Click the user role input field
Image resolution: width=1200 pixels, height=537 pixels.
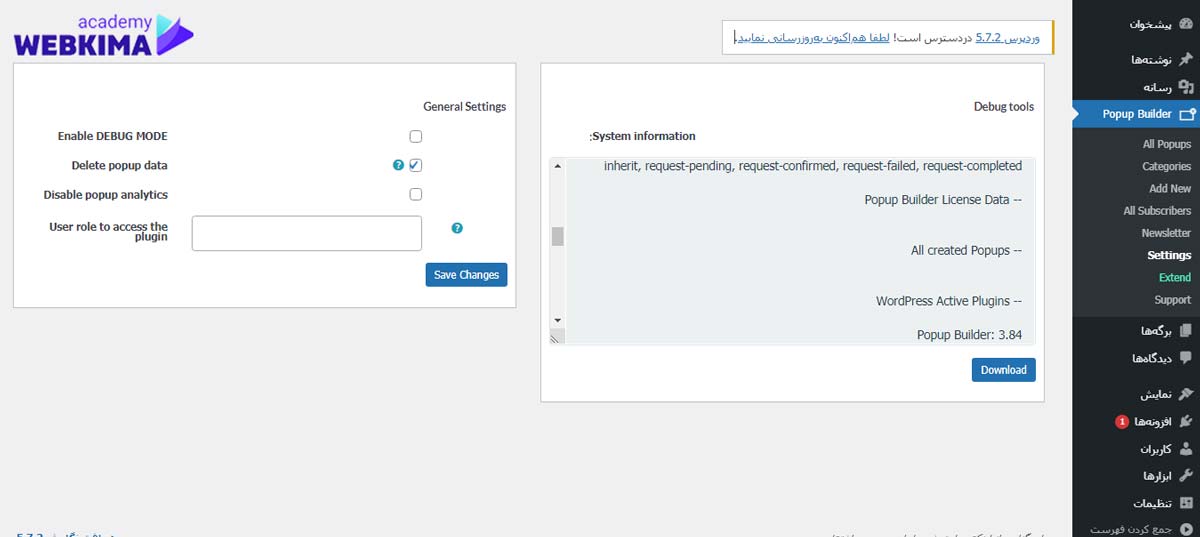tap(307, 233)
